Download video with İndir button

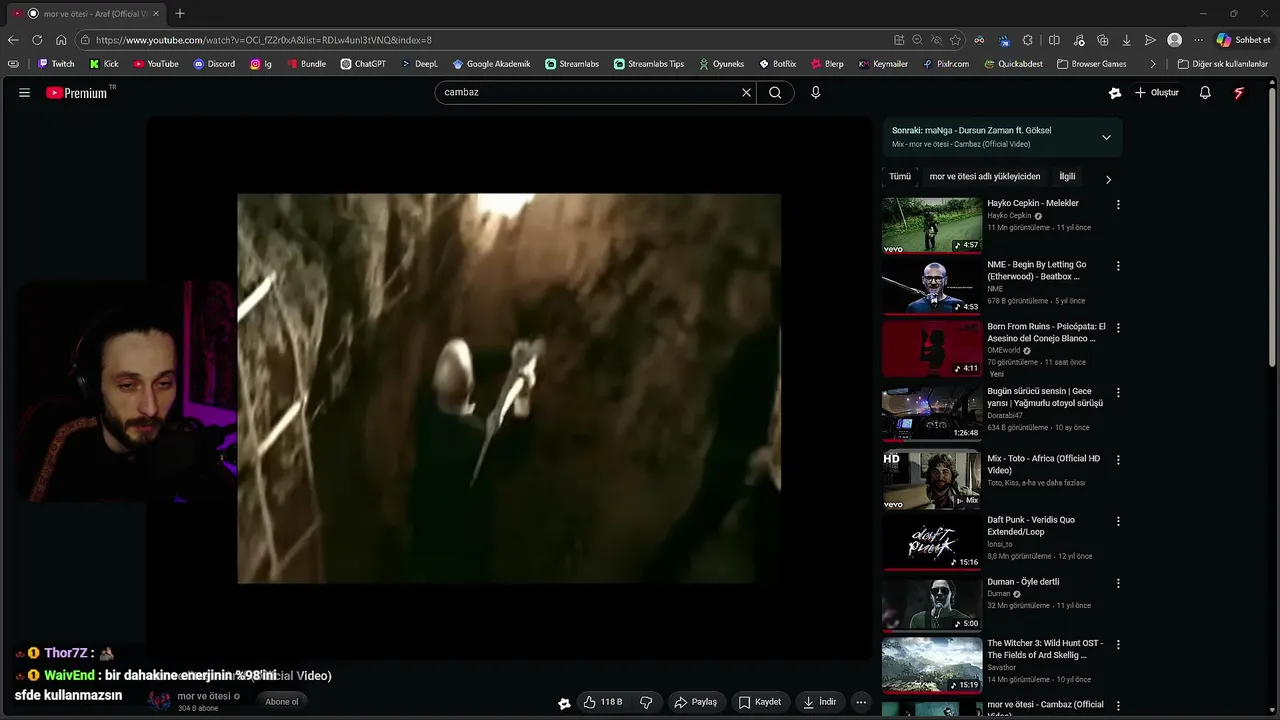click(819, 702)
